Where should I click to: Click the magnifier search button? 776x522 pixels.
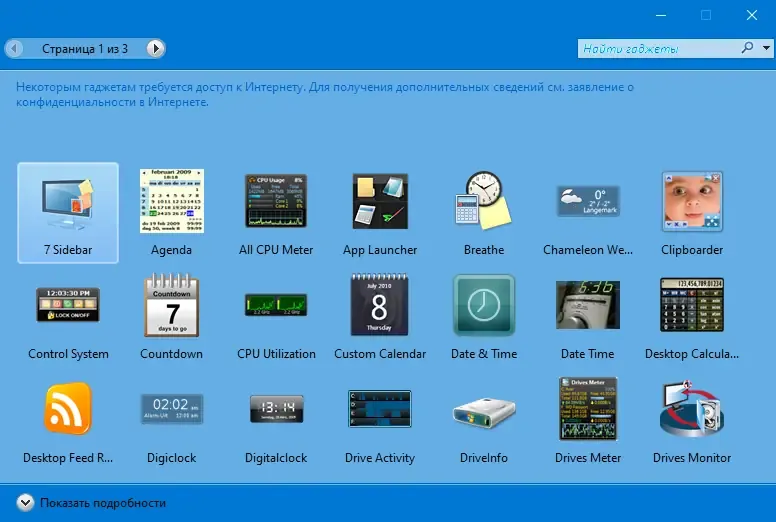[748, 47]
